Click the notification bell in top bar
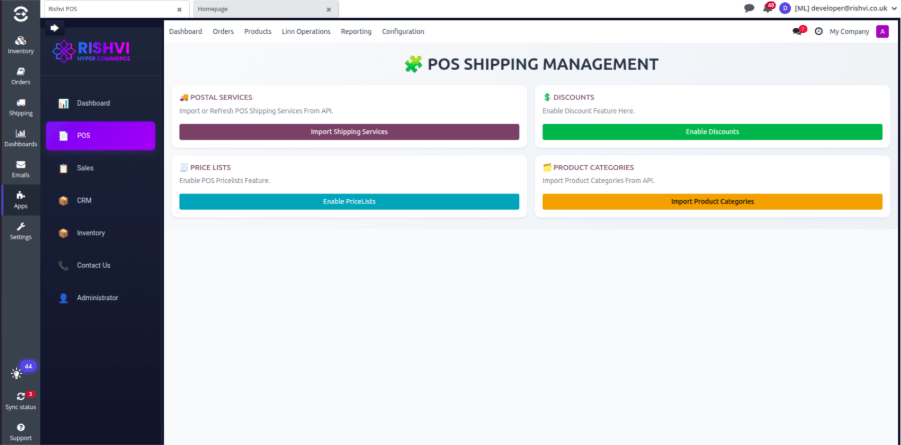Image resolution: width=901 pixels, height=445 pixels. tap(767, 8)
